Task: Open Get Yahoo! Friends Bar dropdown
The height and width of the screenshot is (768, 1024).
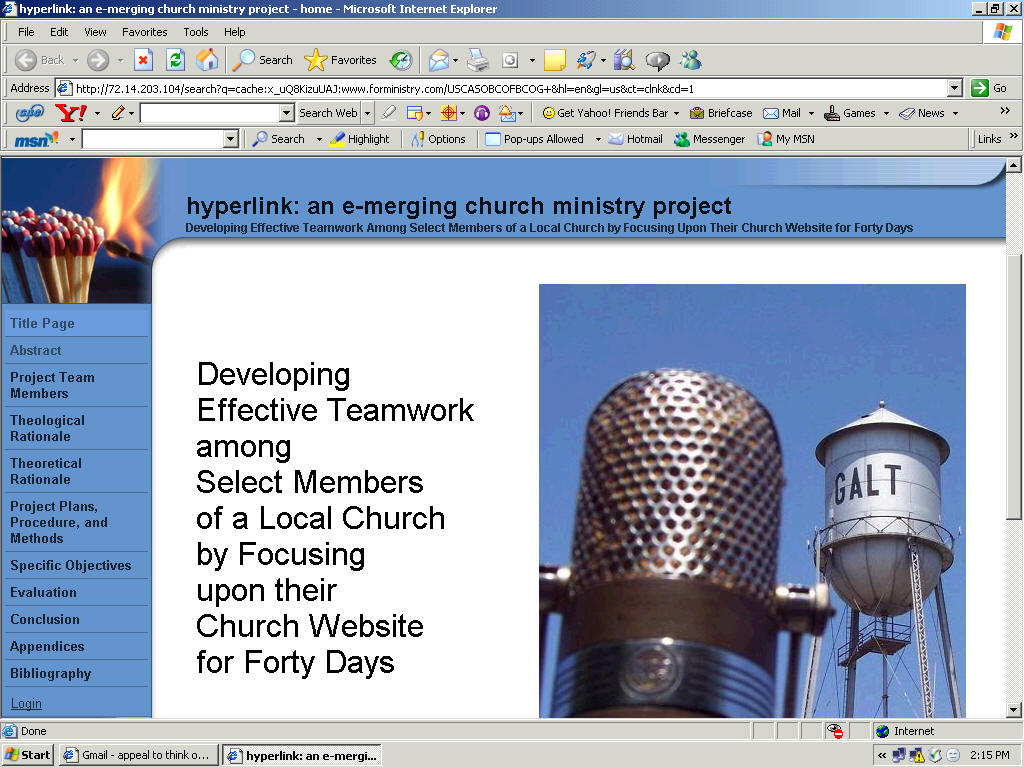Action: pos(677,113)
